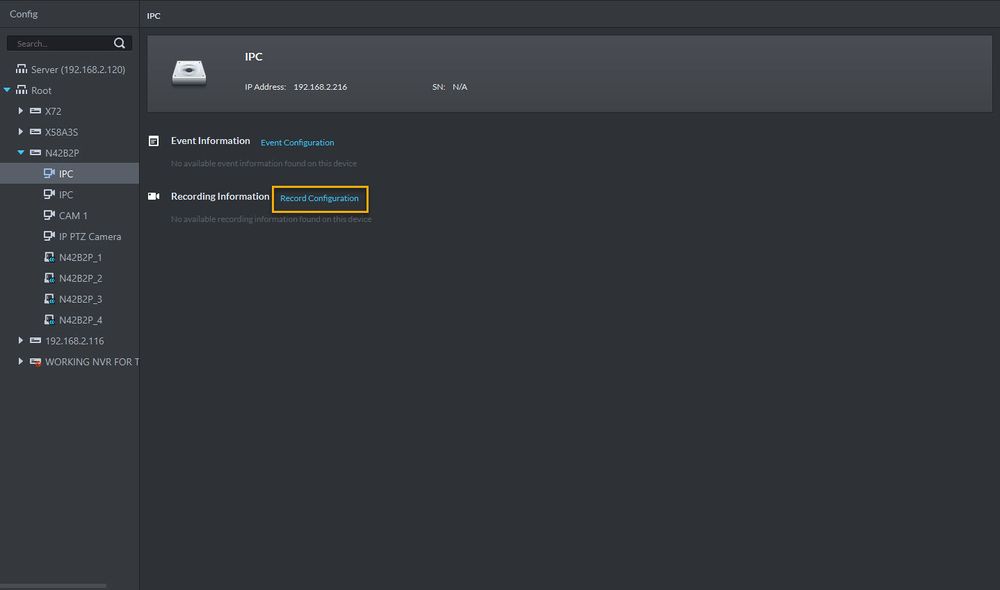1000x590 pixels.
Task: Click the N42B2P_1 alarm input icon
Action: pos(49,257)
